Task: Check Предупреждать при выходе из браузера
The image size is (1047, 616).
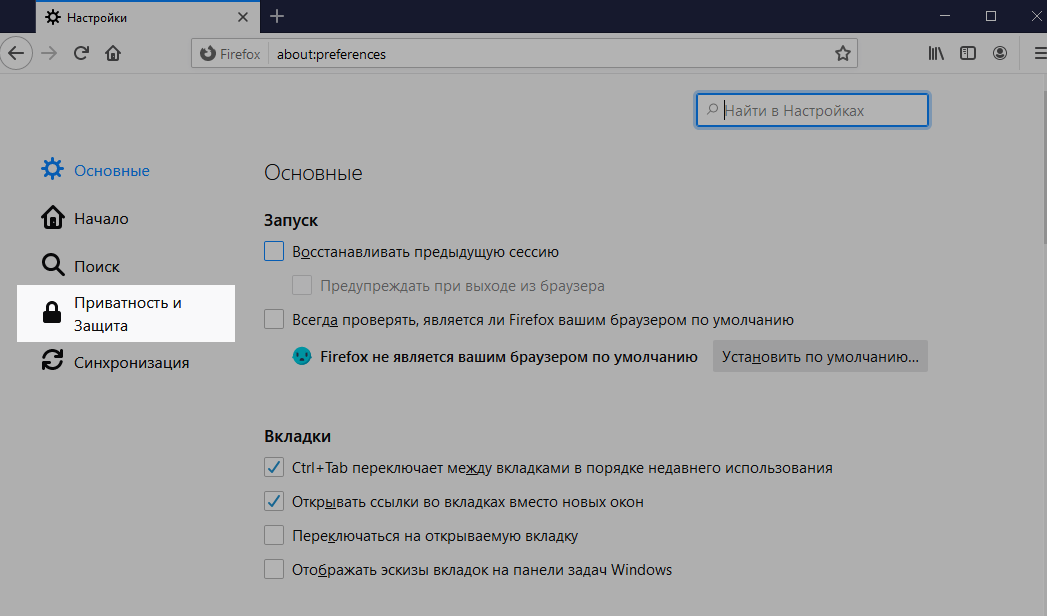Action: [x=302, y=286]
